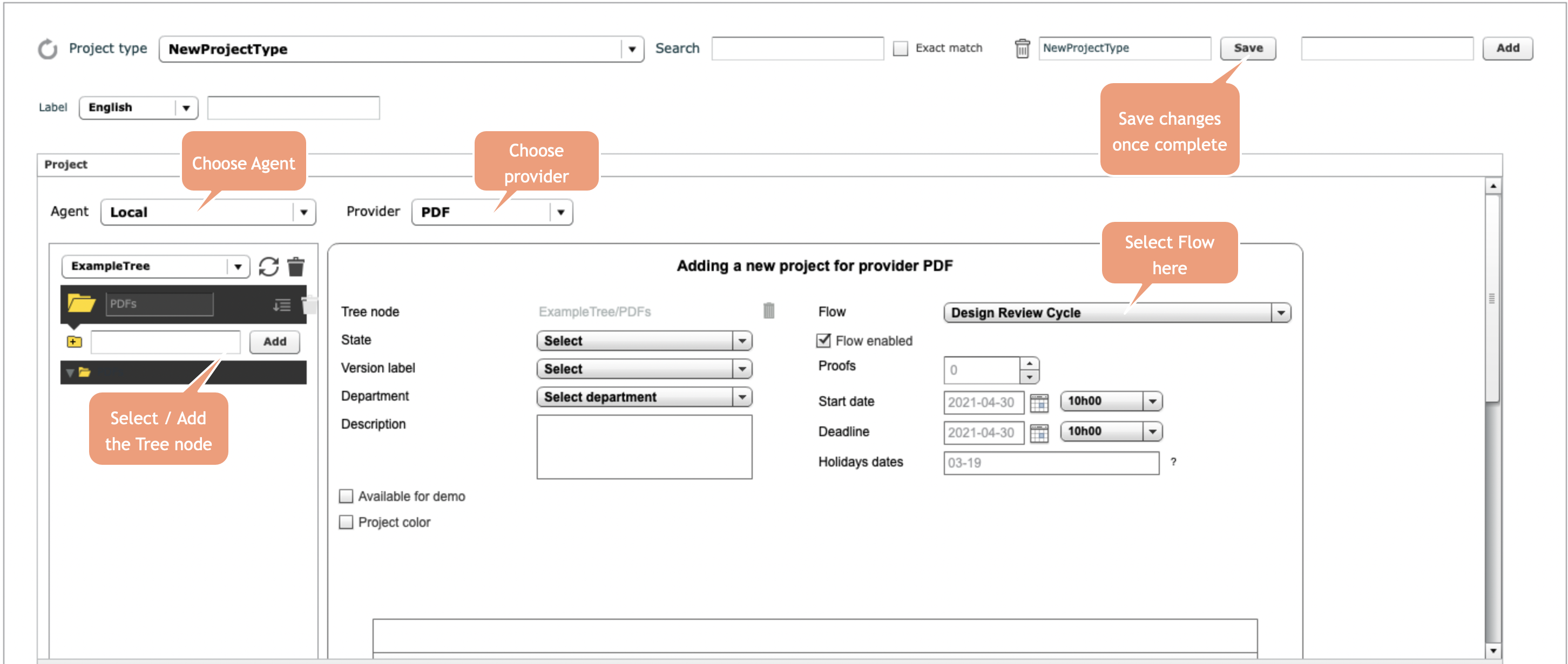The width and height of the screenshot is (1568, 664).
Task: Click the small folder icon in lower tree row
Action: pos(85,372)
